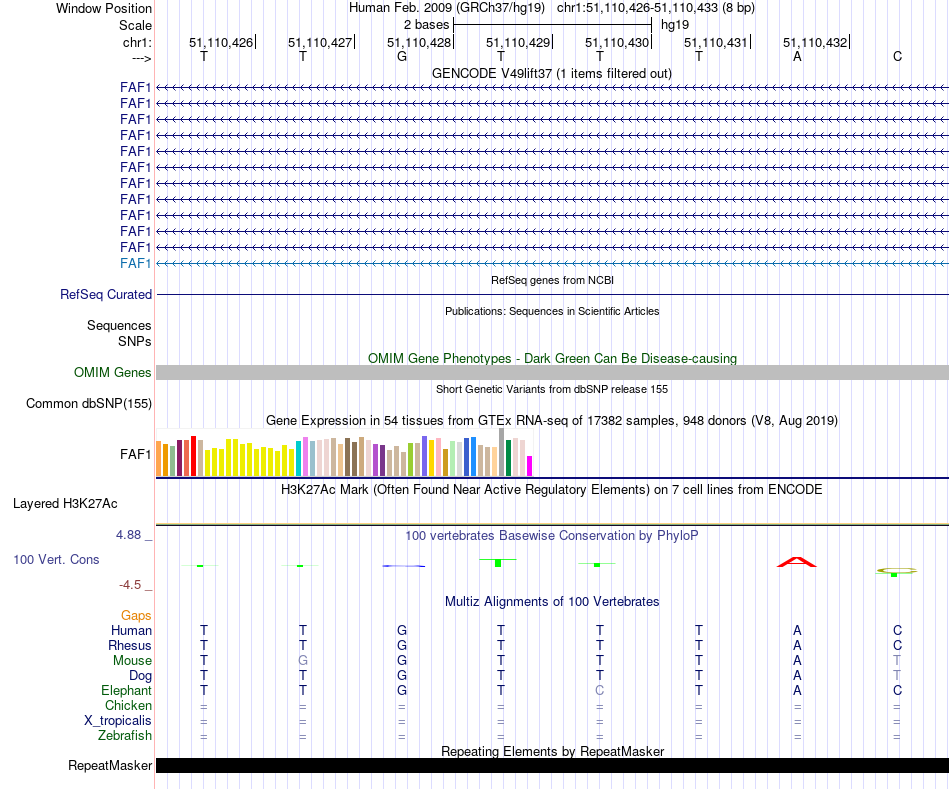This screenshot has width=950, height=789.
Task: Select the Zebrafish alignment row label
Action: [x=125, y=736]
